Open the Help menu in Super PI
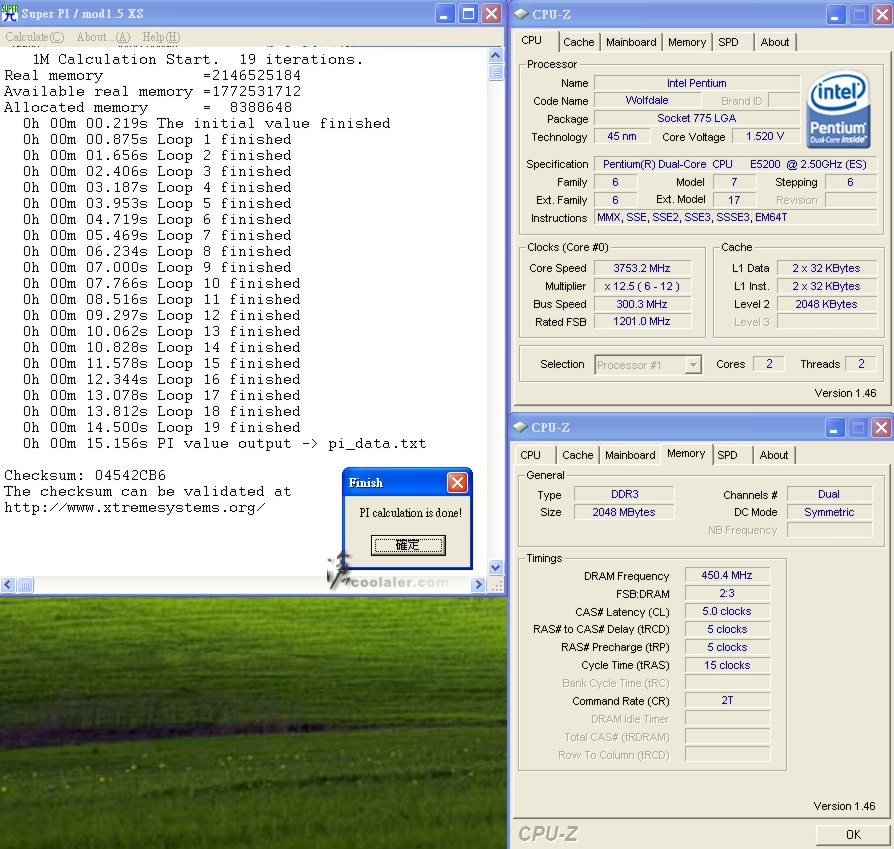The image size is (894, 849). tap(161, 37)
